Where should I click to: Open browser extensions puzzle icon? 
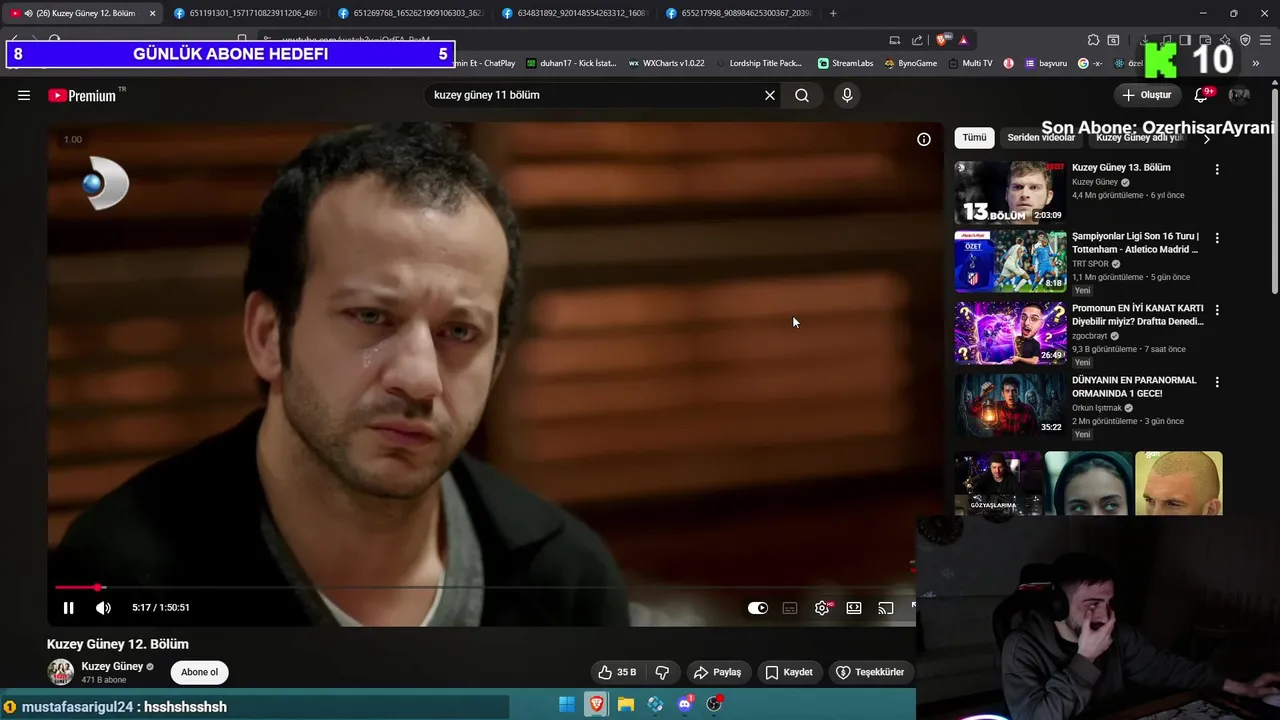coord(1093,40)
